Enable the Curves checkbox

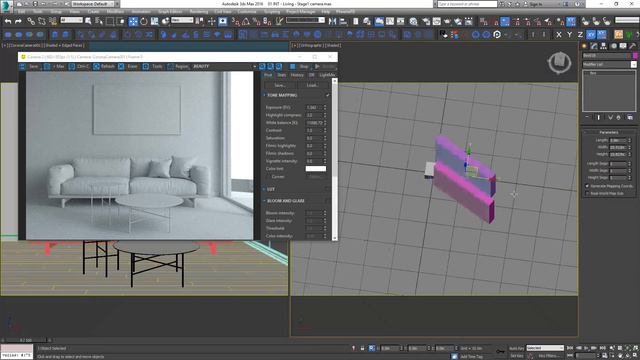click(x=268, y=177)
